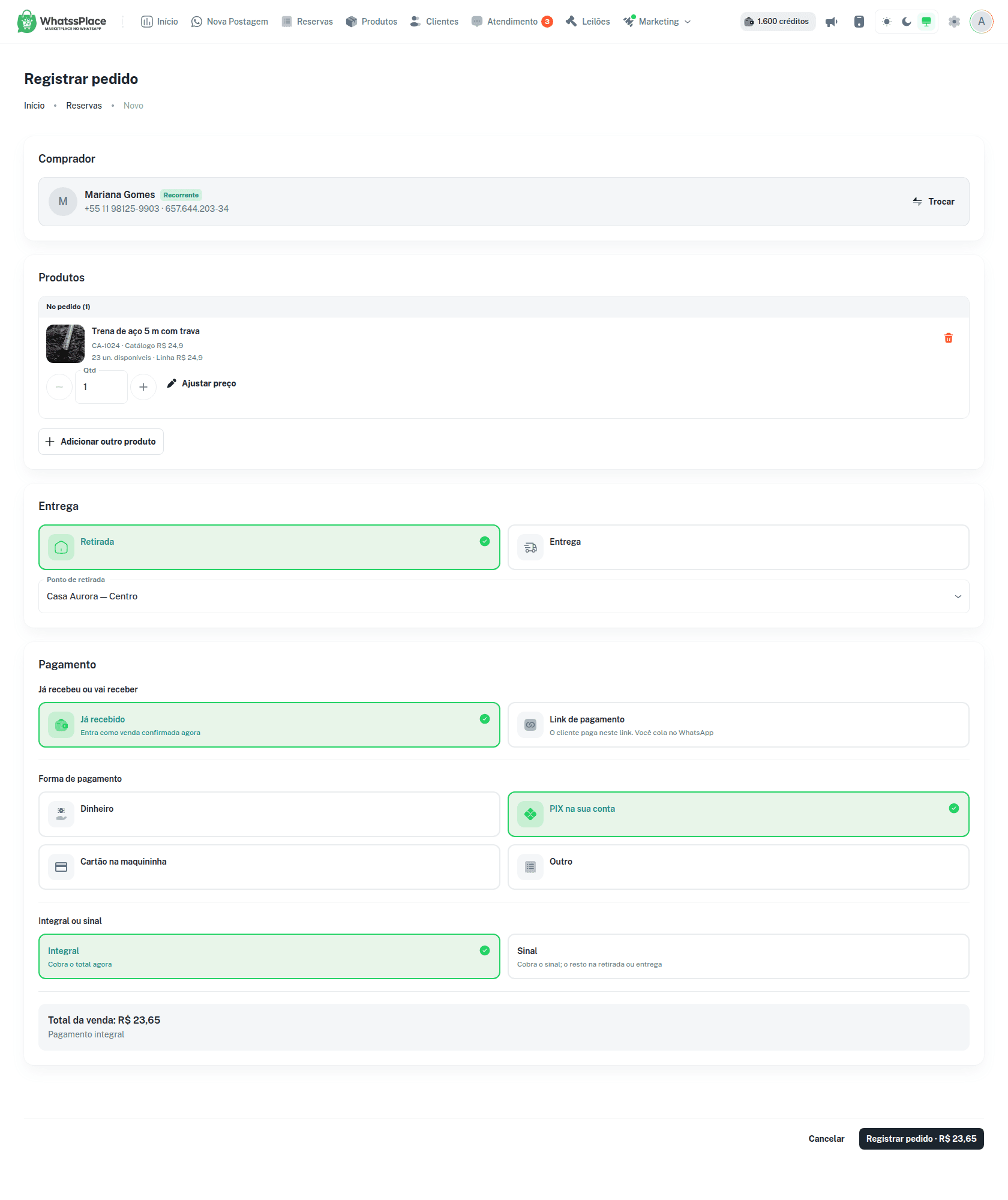The image size is (1008, 1200).
Task: Select Já recebido payment status
Action: [x=269, y=725]
